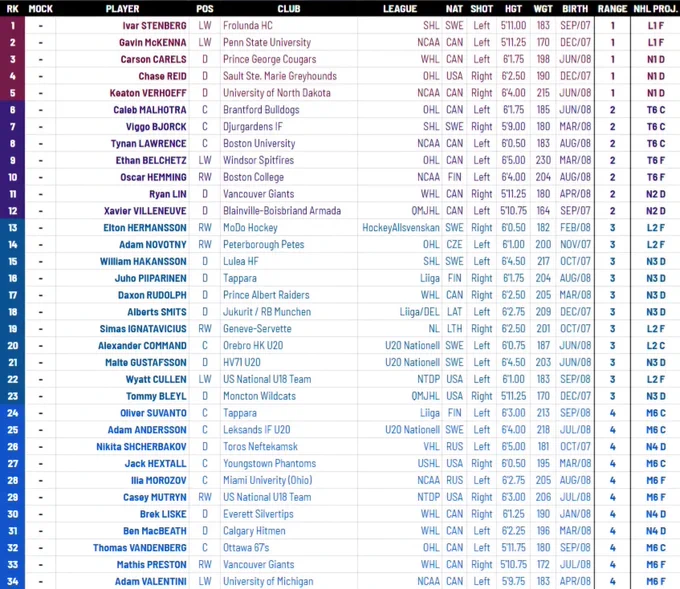Select player name Adam ANDERSSON
The width and height of the screenshot is (680, 589).
pyautogui.click(x=147, y=430)
